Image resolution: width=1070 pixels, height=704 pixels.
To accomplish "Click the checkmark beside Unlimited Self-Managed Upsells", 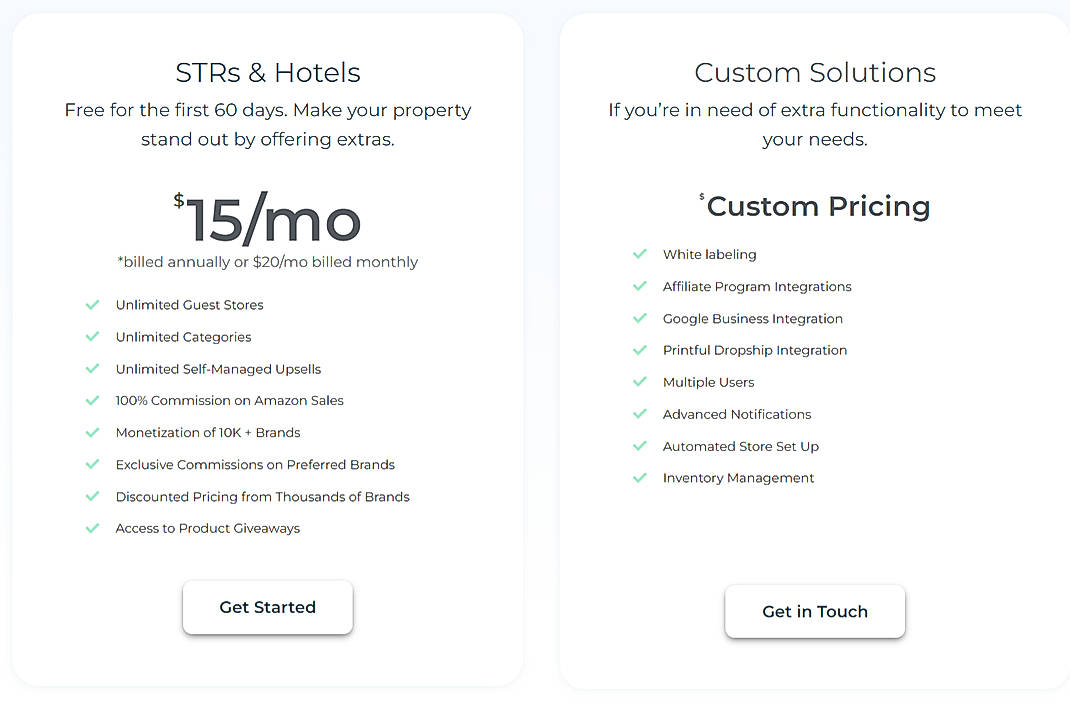I will point(93,369).
